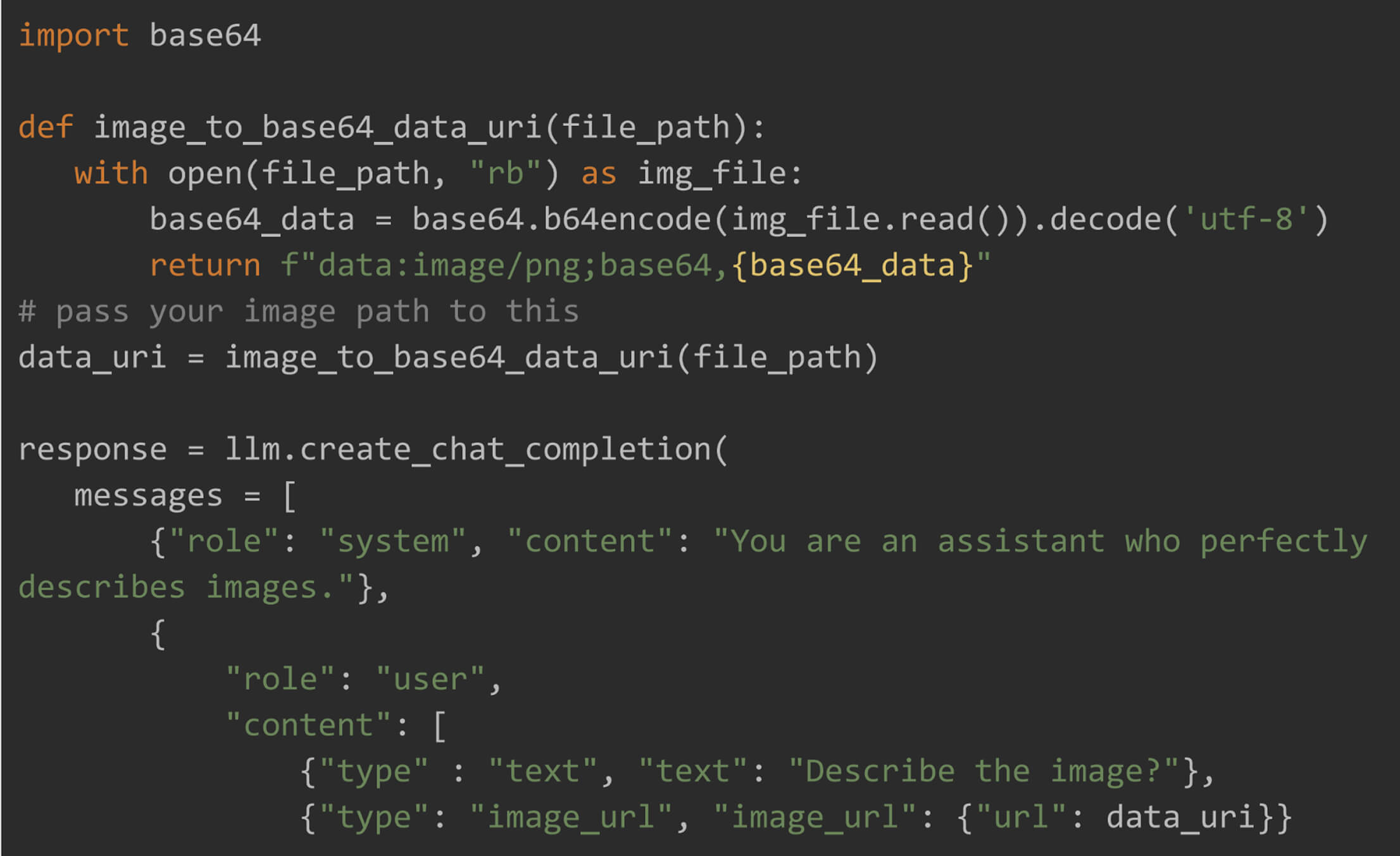Click the b64encode method call
Image resolution: width=1400 pixels, height=856 pixels.
pos(627,220)
